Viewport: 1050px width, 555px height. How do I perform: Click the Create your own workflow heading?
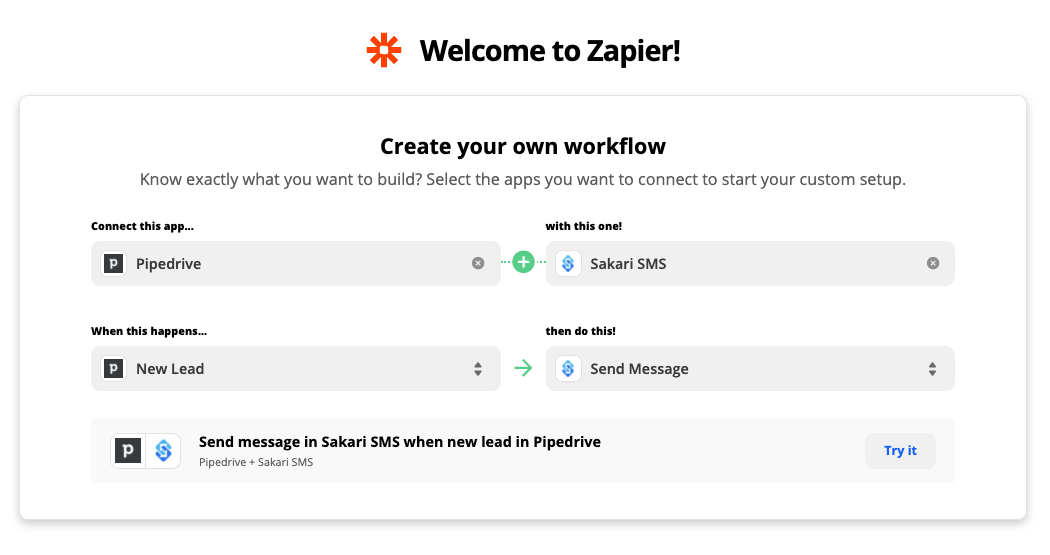click(523, 146)
